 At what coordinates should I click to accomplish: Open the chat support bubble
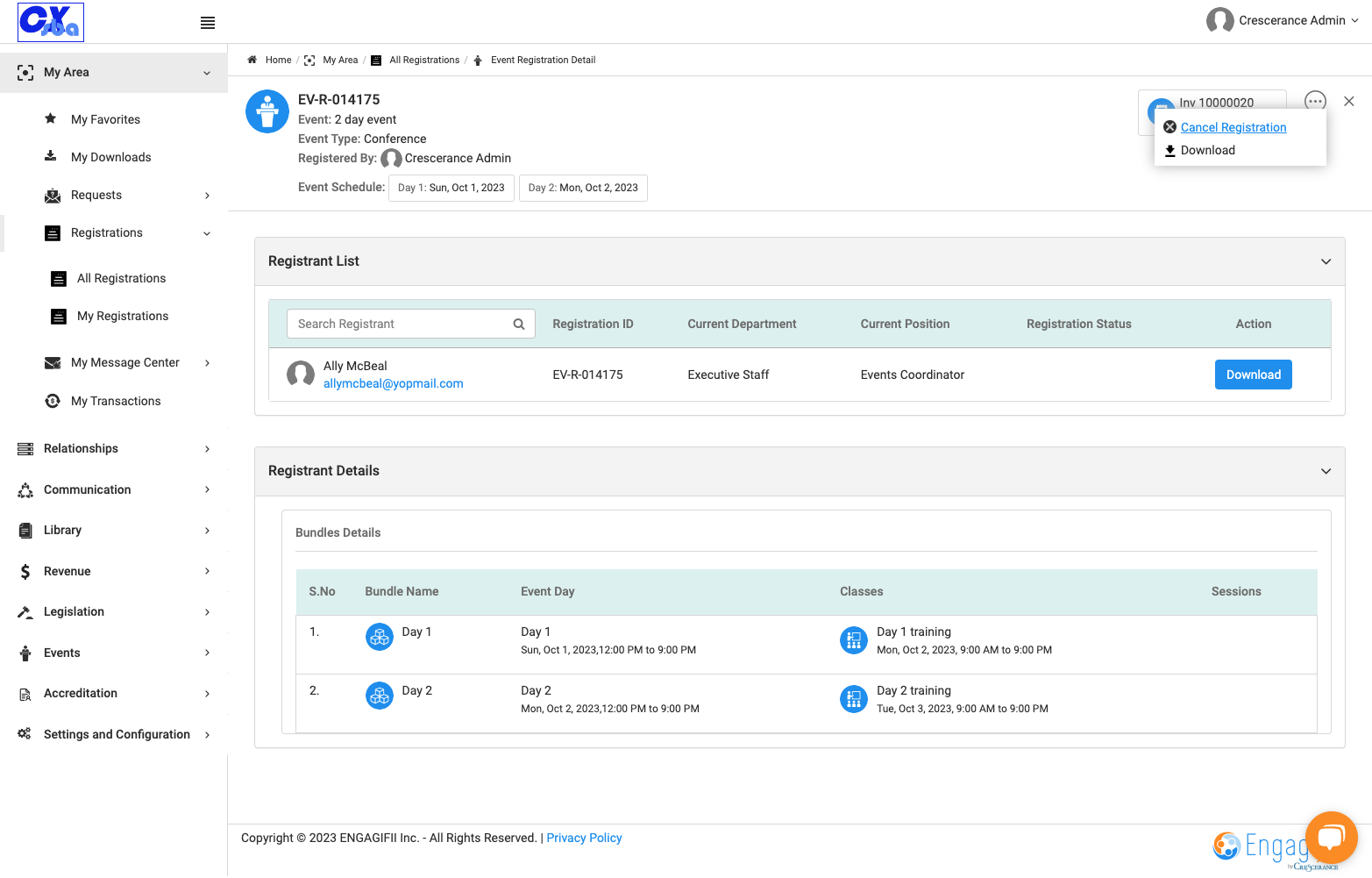[x=1331, y=838]
